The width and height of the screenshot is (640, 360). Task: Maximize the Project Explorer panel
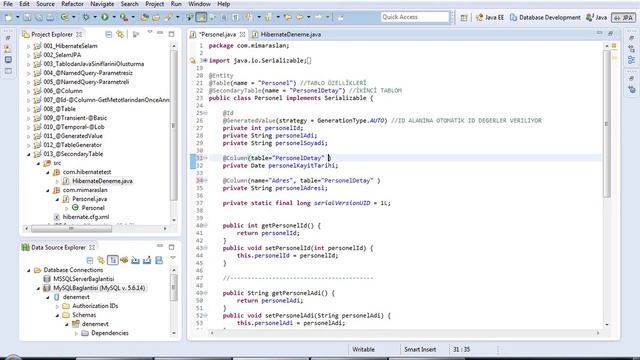coord(171,34)
